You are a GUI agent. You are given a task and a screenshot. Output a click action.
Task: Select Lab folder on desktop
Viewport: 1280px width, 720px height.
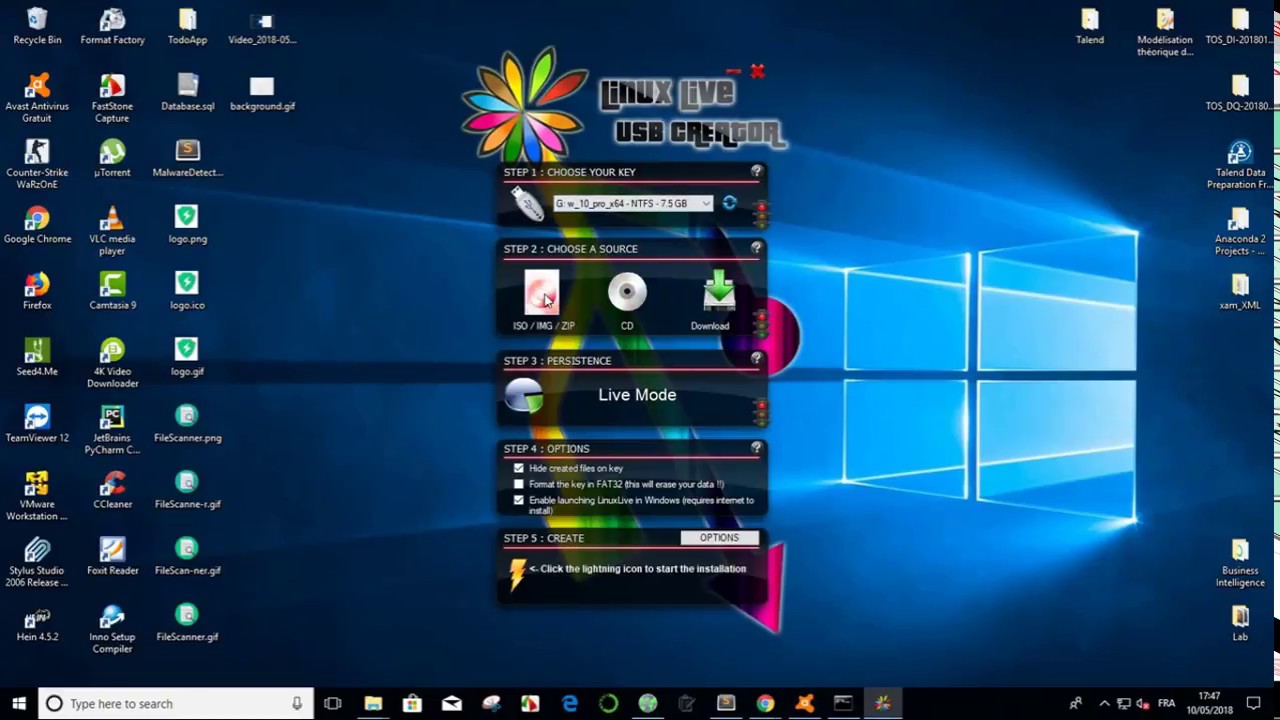[x=1240, y=623]
